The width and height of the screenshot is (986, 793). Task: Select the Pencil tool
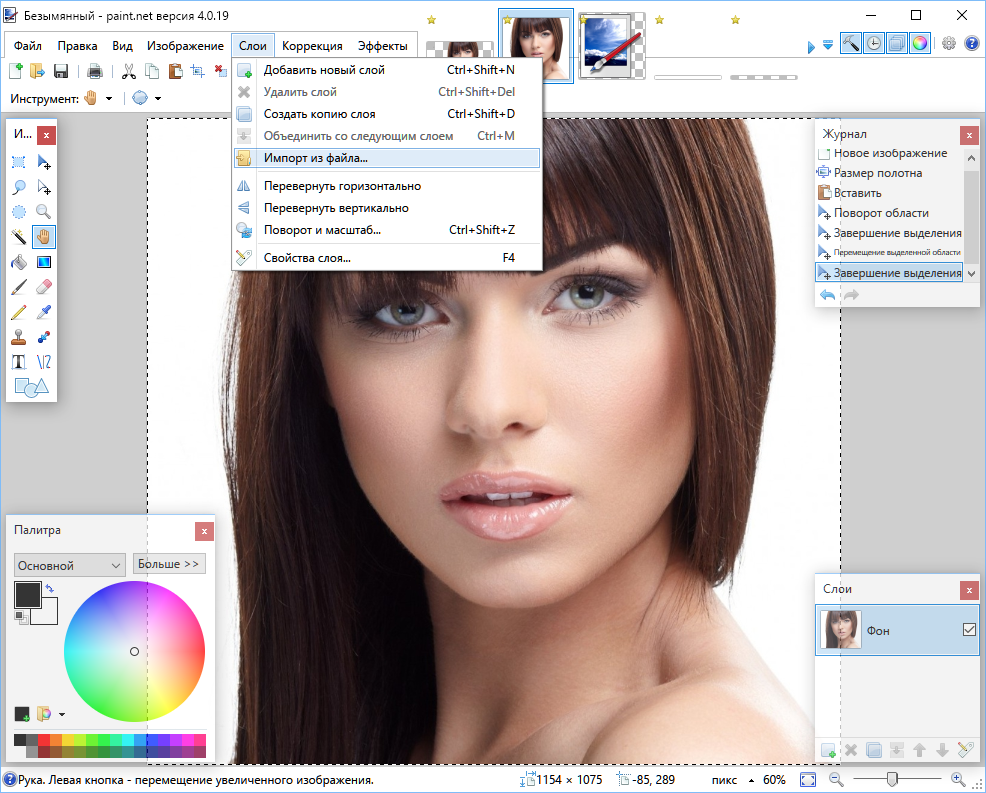tap(18, 312)
